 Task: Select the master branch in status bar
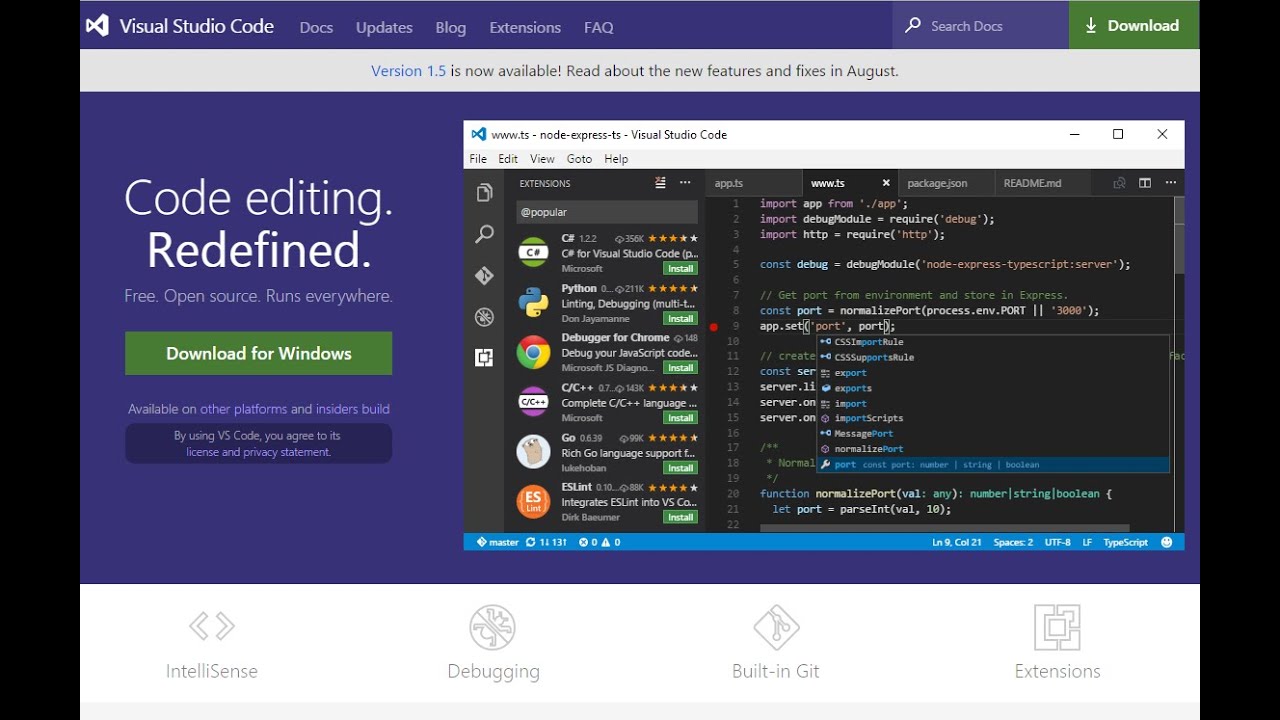(497, 542)
